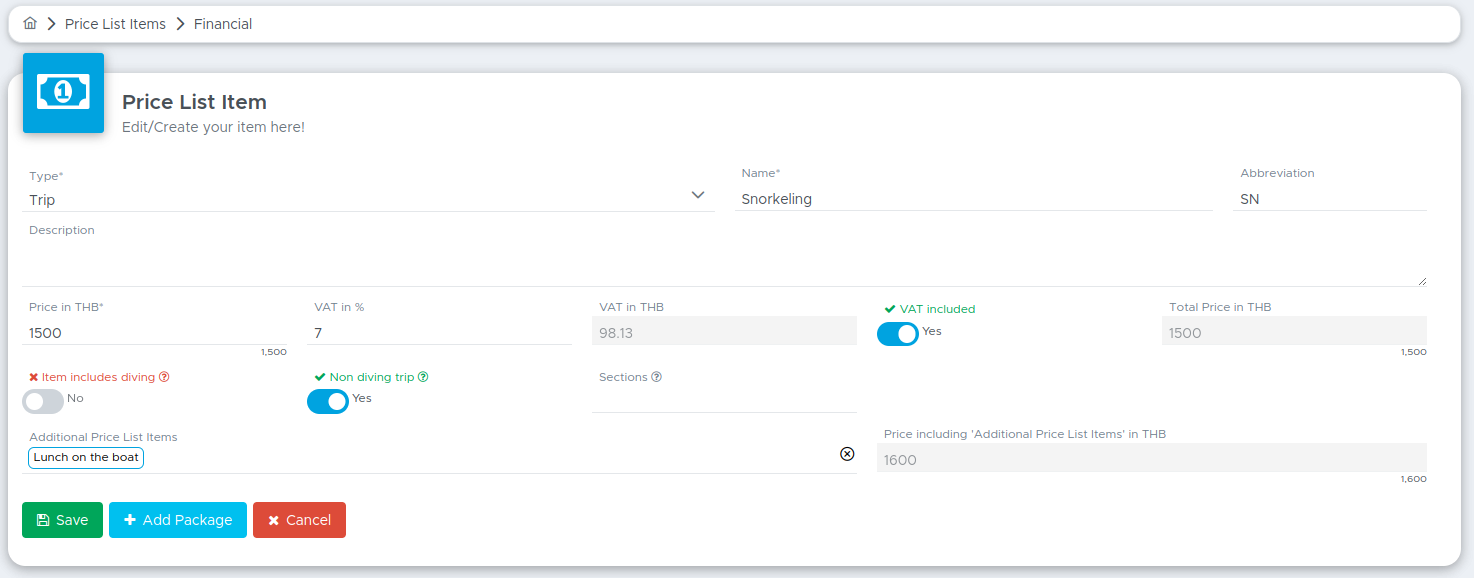Cancel editing the price list item

pyautogui.click(x=299, y=520)
